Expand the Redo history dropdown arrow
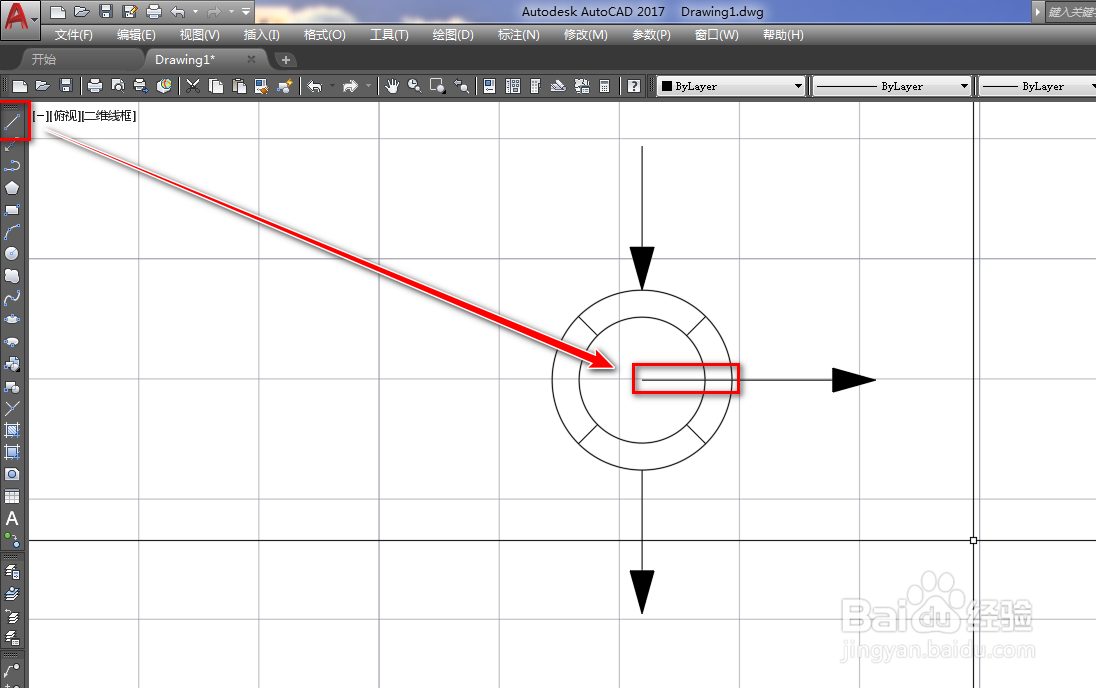The height and width of the screenshot is (688, 1096). tap(368, 86)
